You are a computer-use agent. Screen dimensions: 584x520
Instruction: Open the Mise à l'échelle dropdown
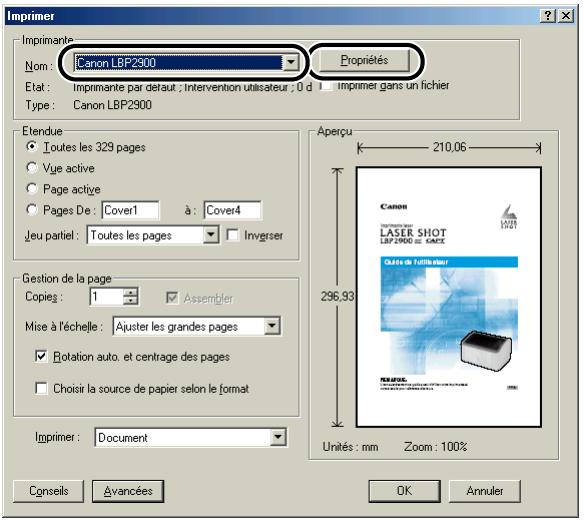coord(272,326)
